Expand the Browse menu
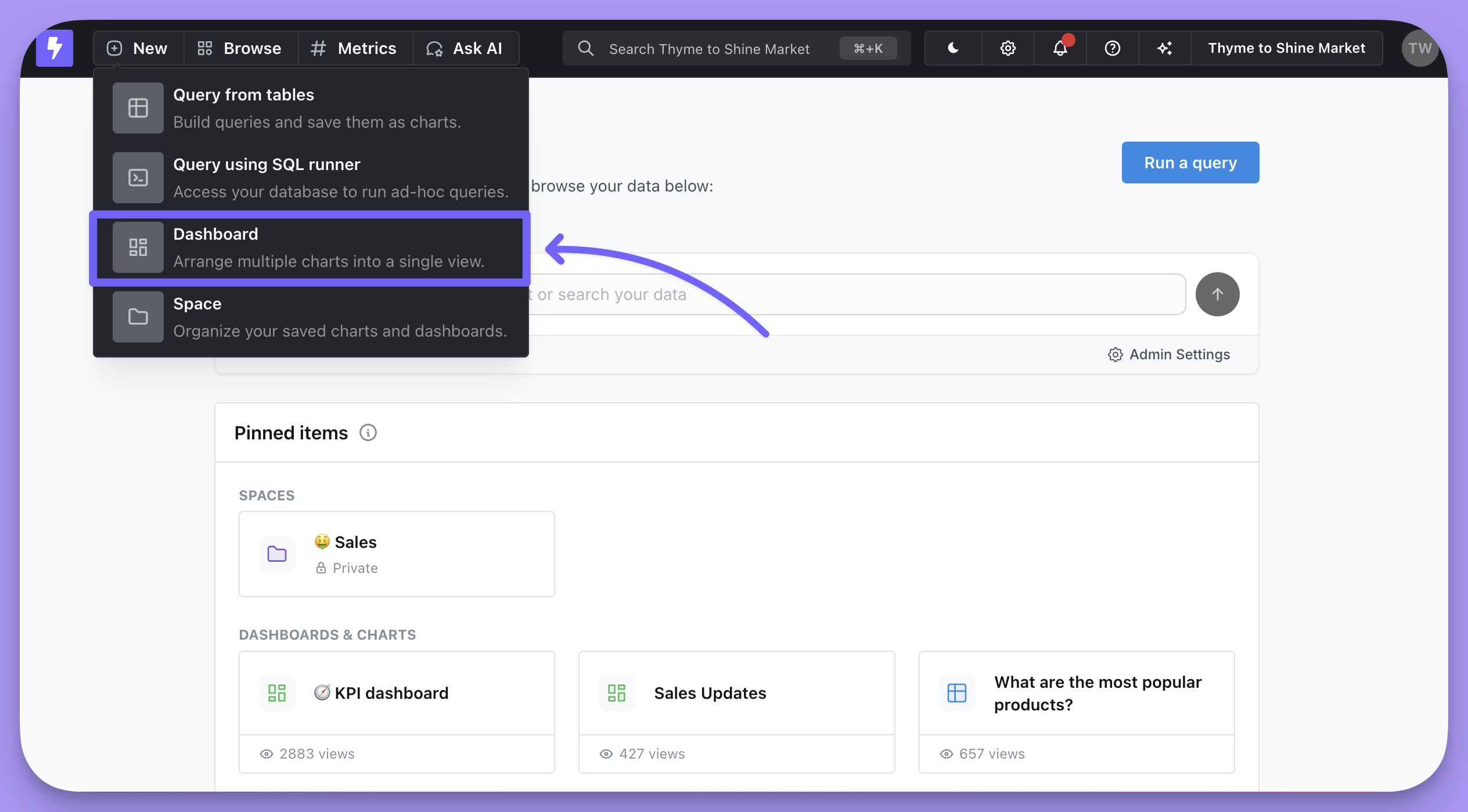 coord(240,48)
